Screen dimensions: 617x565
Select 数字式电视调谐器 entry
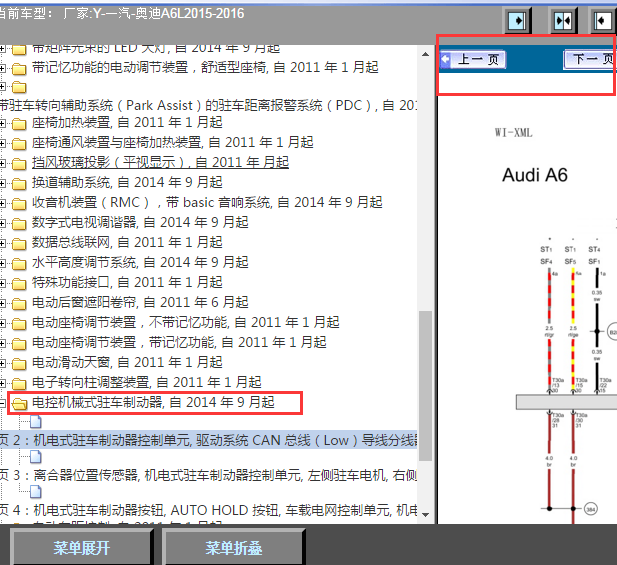[x=140, y=222]
